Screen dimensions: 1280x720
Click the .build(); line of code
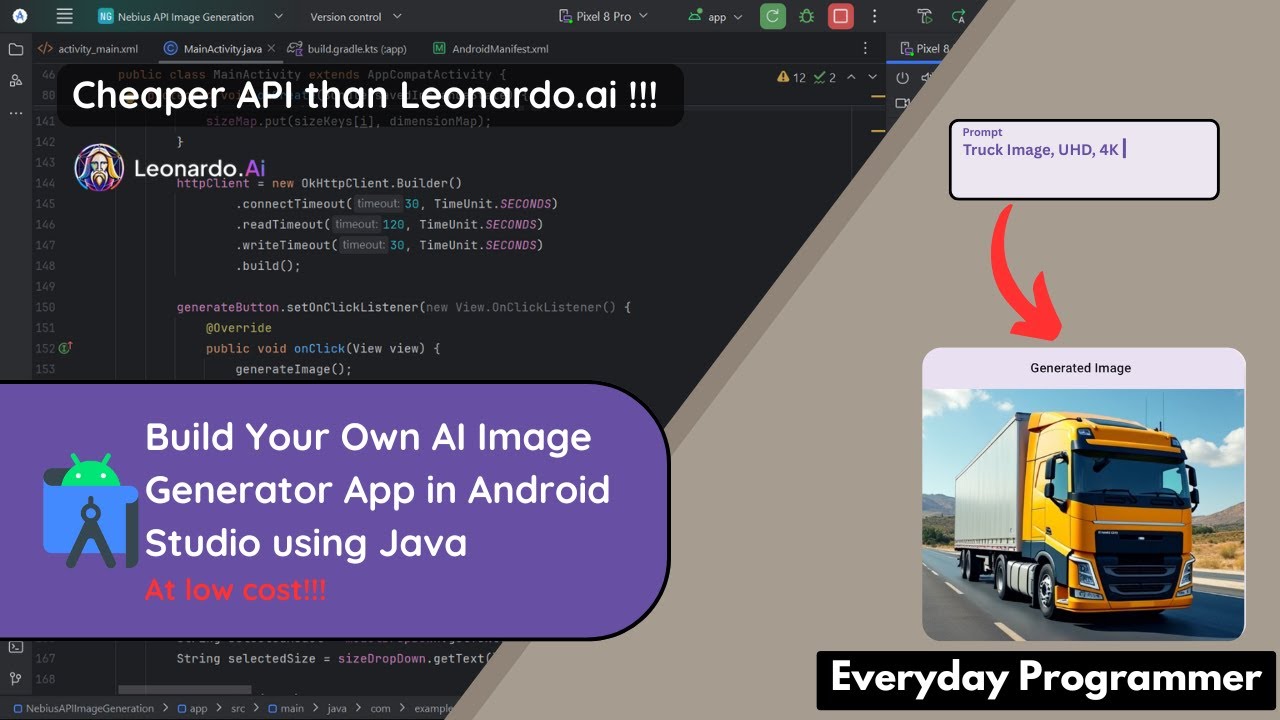pyautogui.click(x=268, y=266)
